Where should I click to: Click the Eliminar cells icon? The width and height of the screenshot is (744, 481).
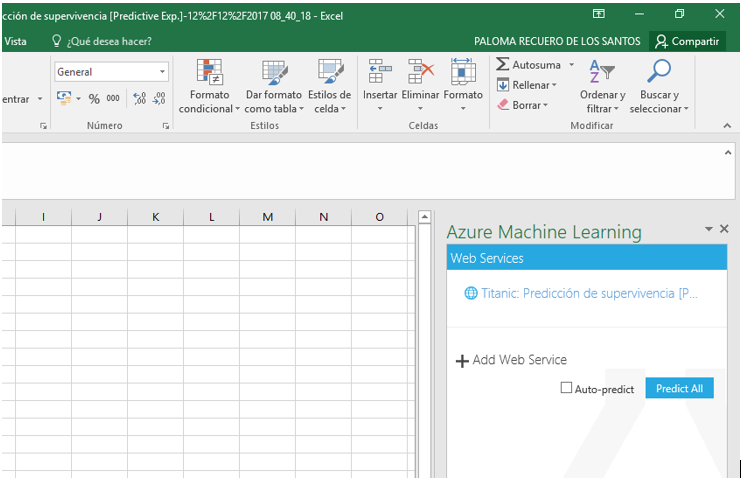(420, 71)
